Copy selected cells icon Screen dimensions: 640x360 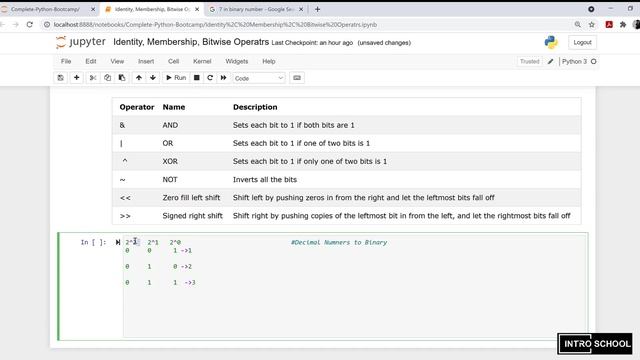[x=107, y=78]
